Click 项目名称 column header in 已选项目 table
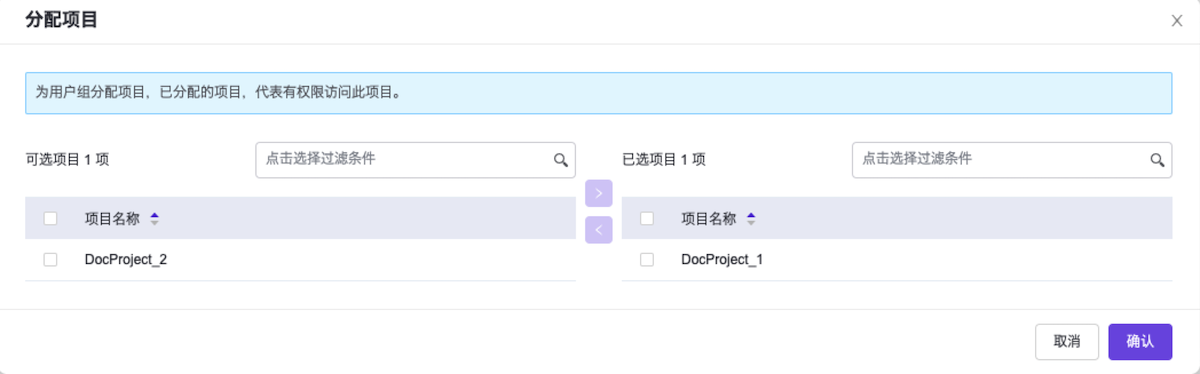 coord(709,219)
